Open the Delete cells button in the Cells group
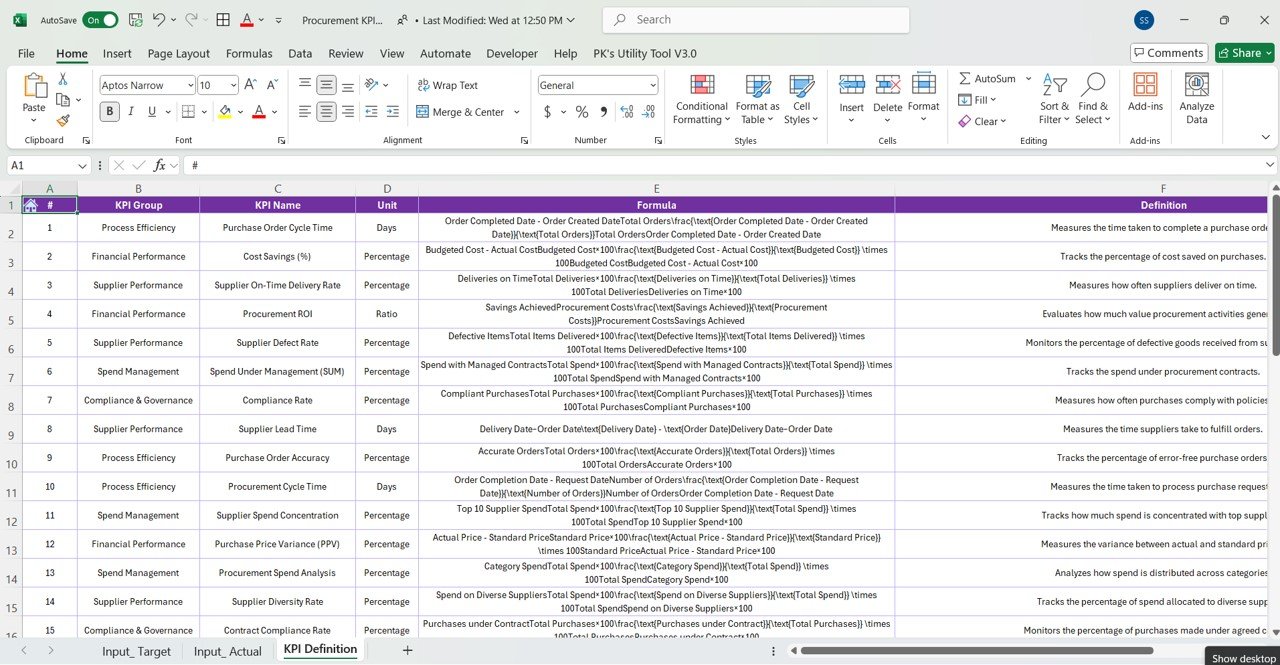Viewport: 1280px width, 665px height. [x=888, y=98]
